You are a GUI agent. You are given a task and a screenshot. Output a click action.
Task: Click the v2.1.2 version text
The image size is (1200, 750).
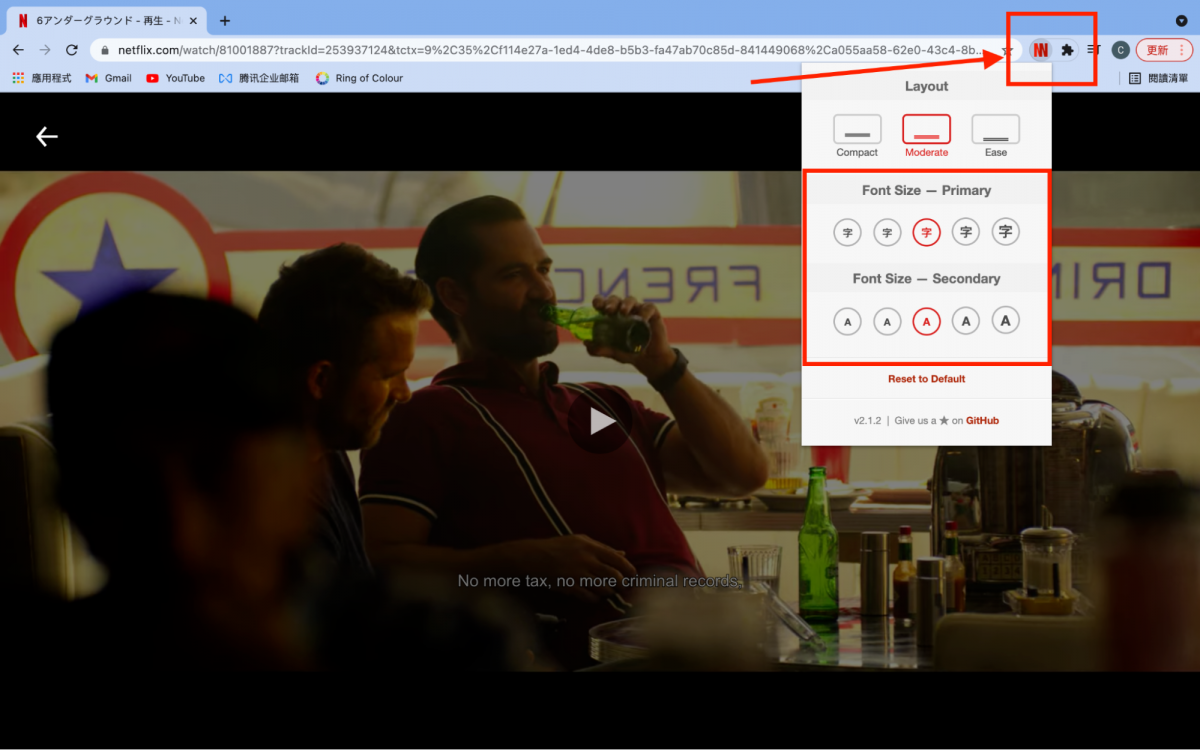[x=867, y=421]
